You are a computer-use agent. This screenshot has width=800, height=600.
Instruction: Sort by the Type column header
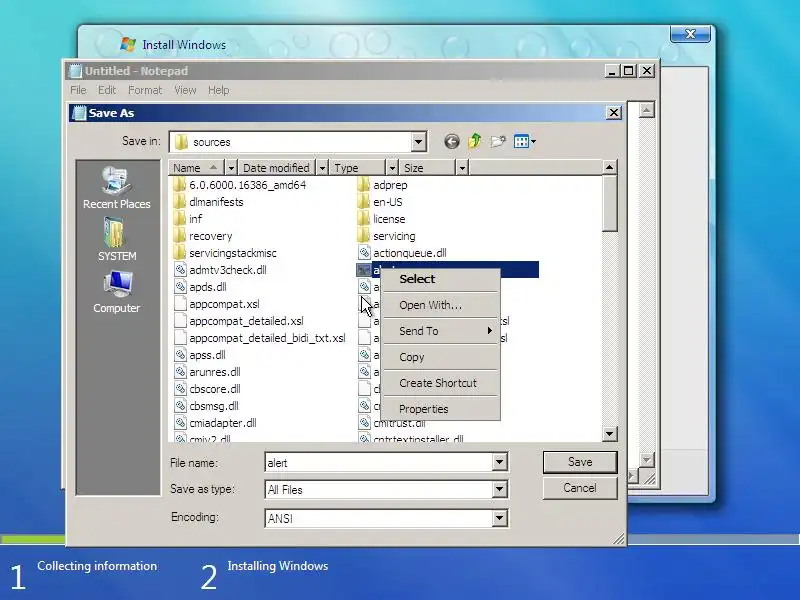[358, 167]
